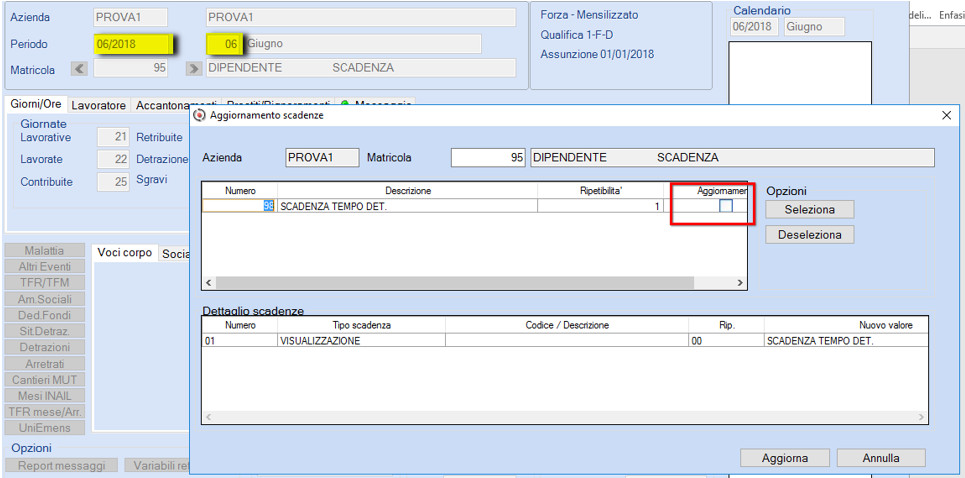Click the 01 cell in Dettaglio scadenze
Screen dimensions: 965x478
click(239, 341)
